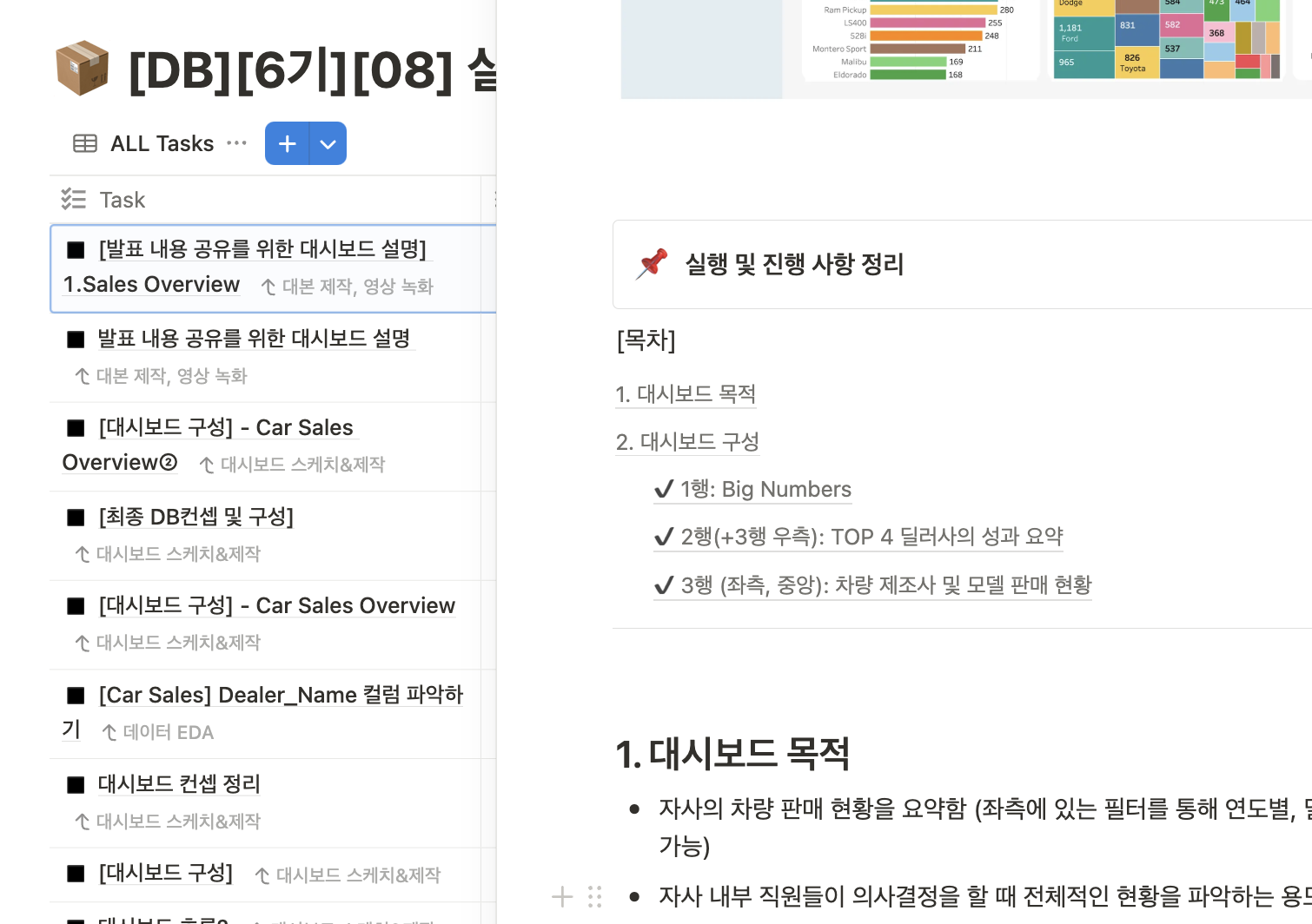
Task: Open parent task '대본 제작, 영상 녹화' in the 1.Sales Overview row
Action: [x=348, y=287]
